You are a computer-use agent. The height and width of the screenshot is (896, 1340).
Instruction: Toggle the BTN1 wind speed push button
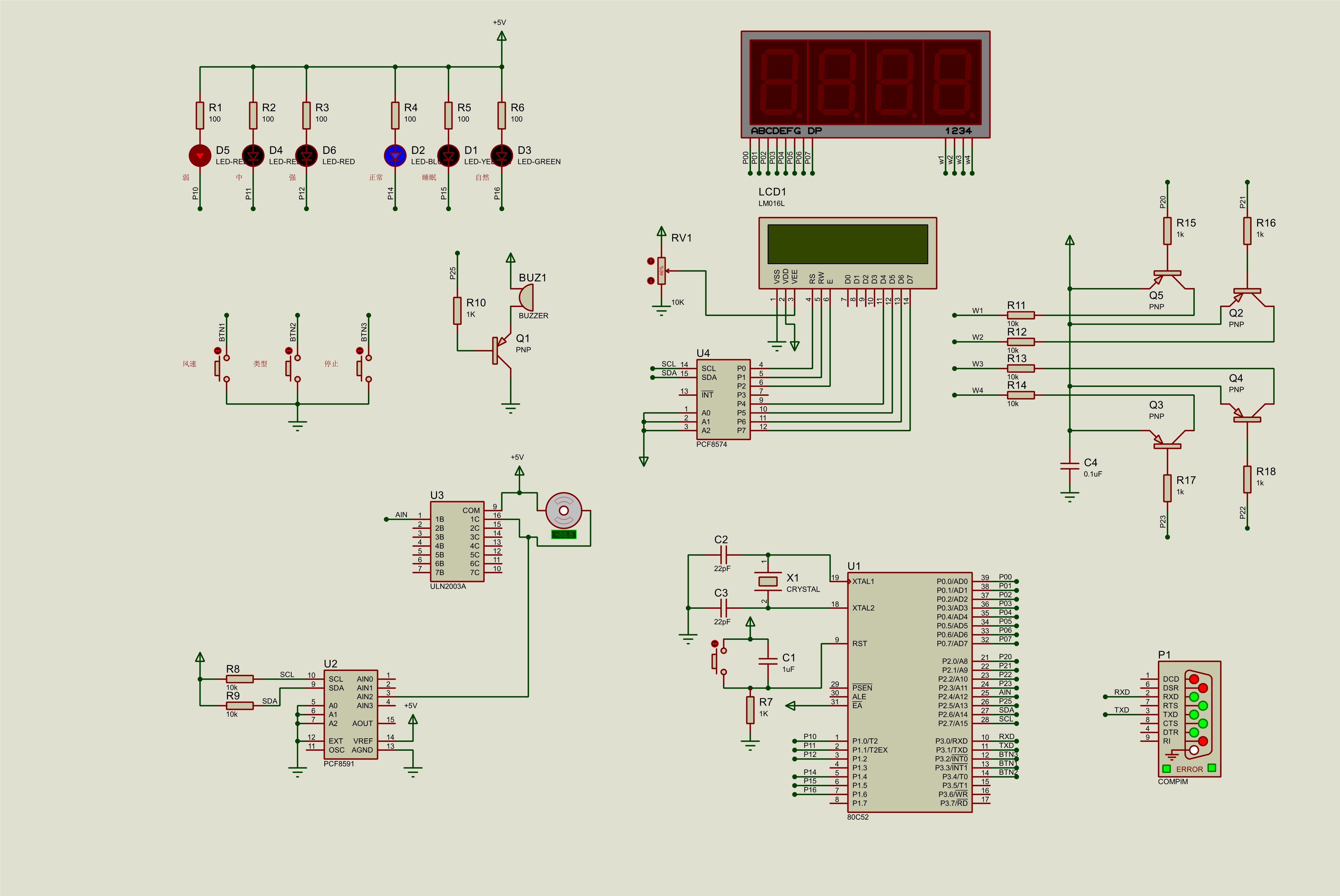[222, 368]
